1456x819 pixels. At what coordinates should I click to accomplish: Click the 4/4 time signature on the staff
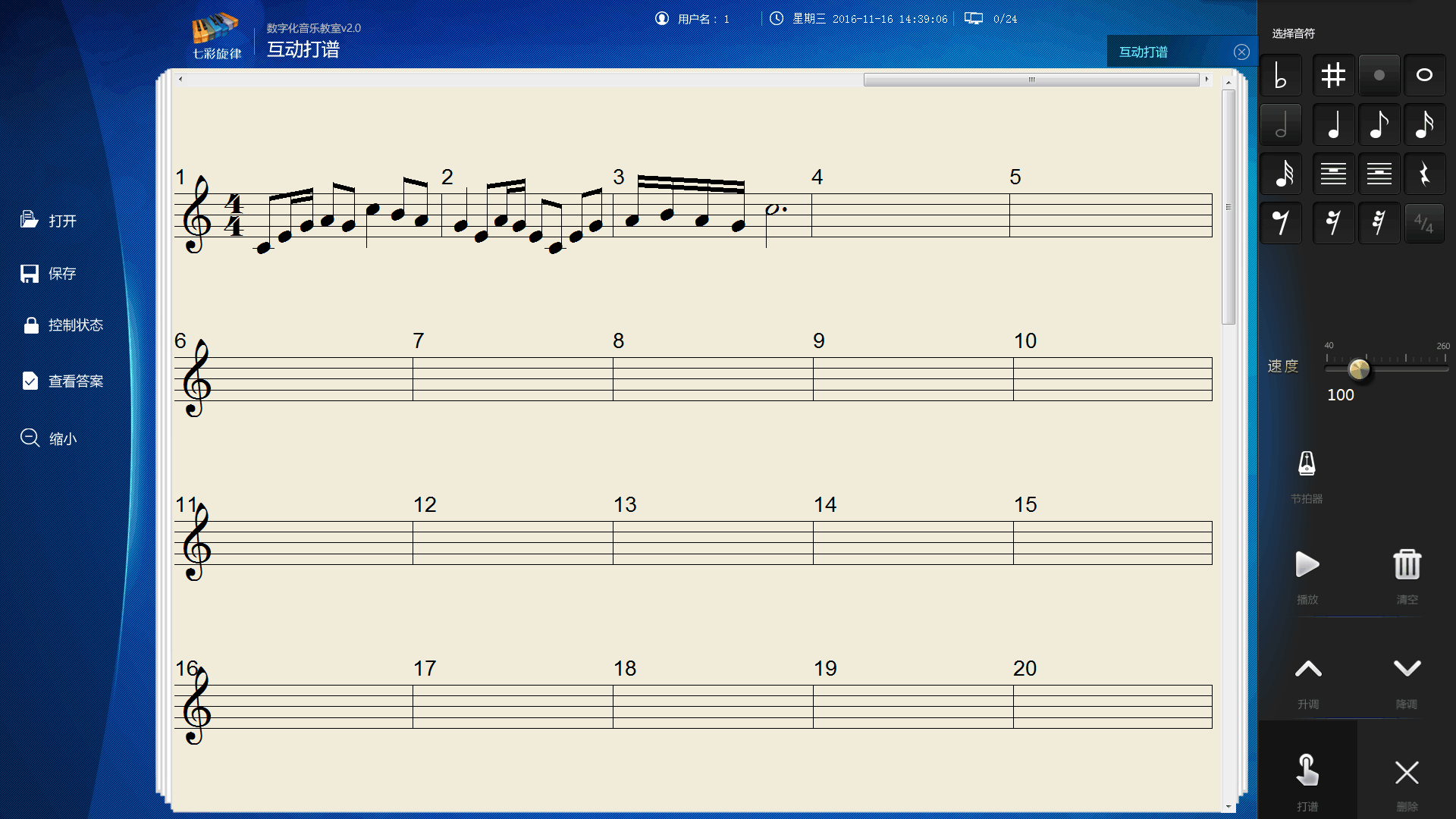click(x=234, y=215)
